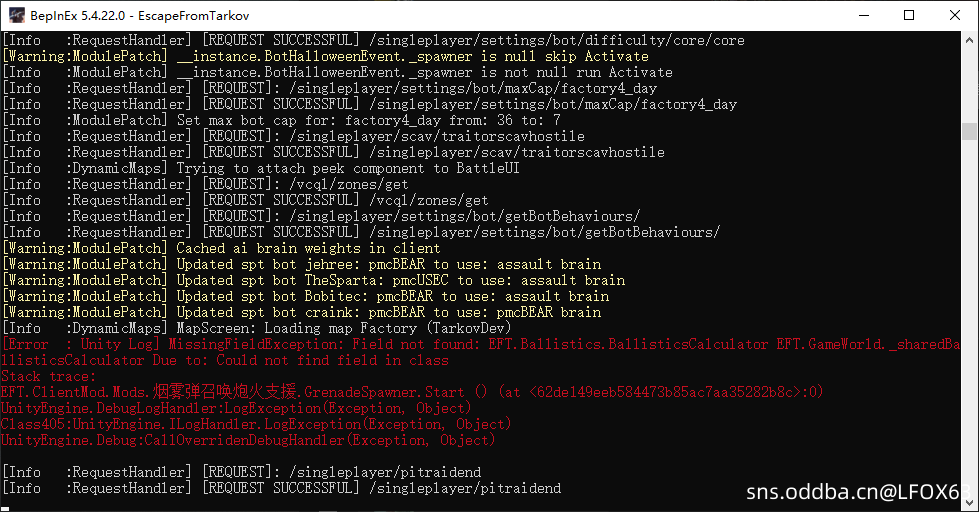Viewport: 979px width, 512px height.
Task: Click the 'REQUEST SUCCESSFUL ... difficulty/core/core' line
Action: click(373, 40)
